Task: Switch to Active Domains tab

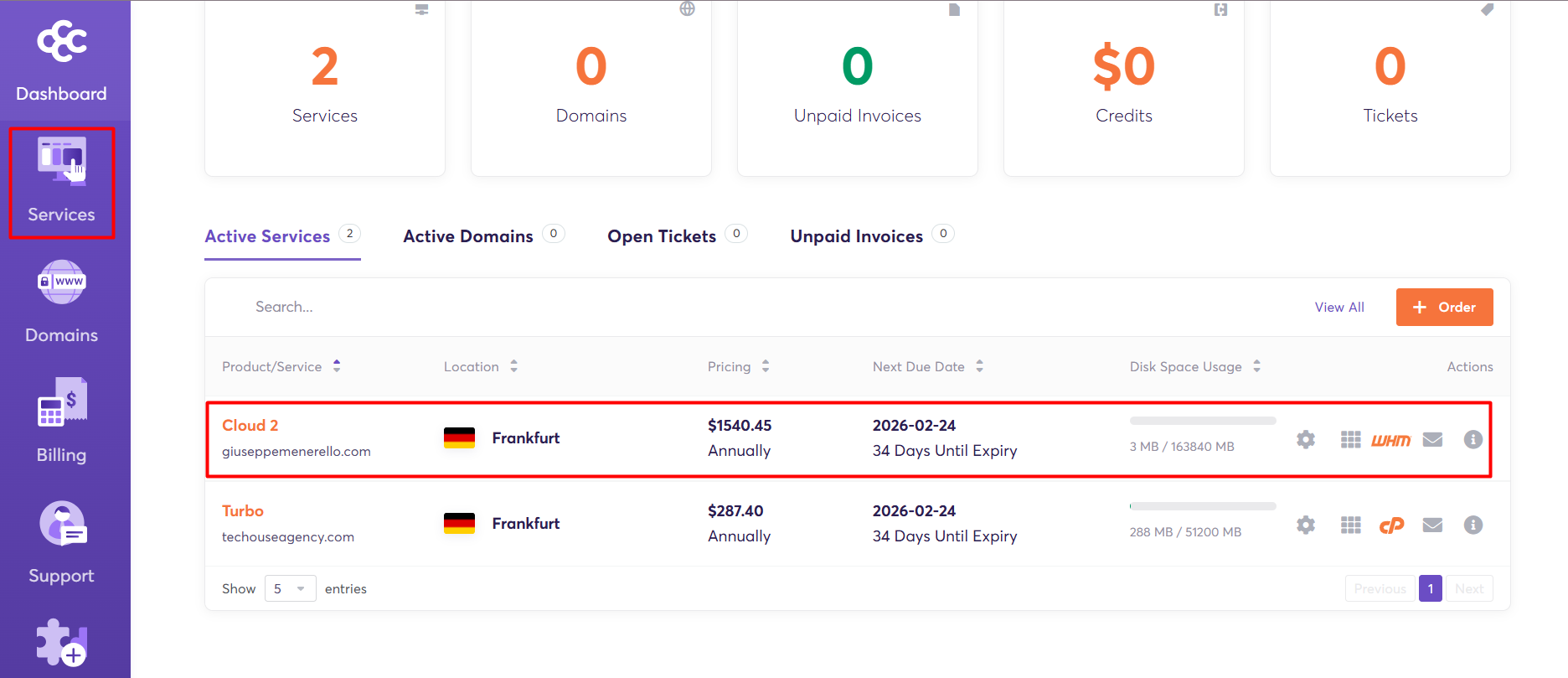Action: [x=483, y=236]
